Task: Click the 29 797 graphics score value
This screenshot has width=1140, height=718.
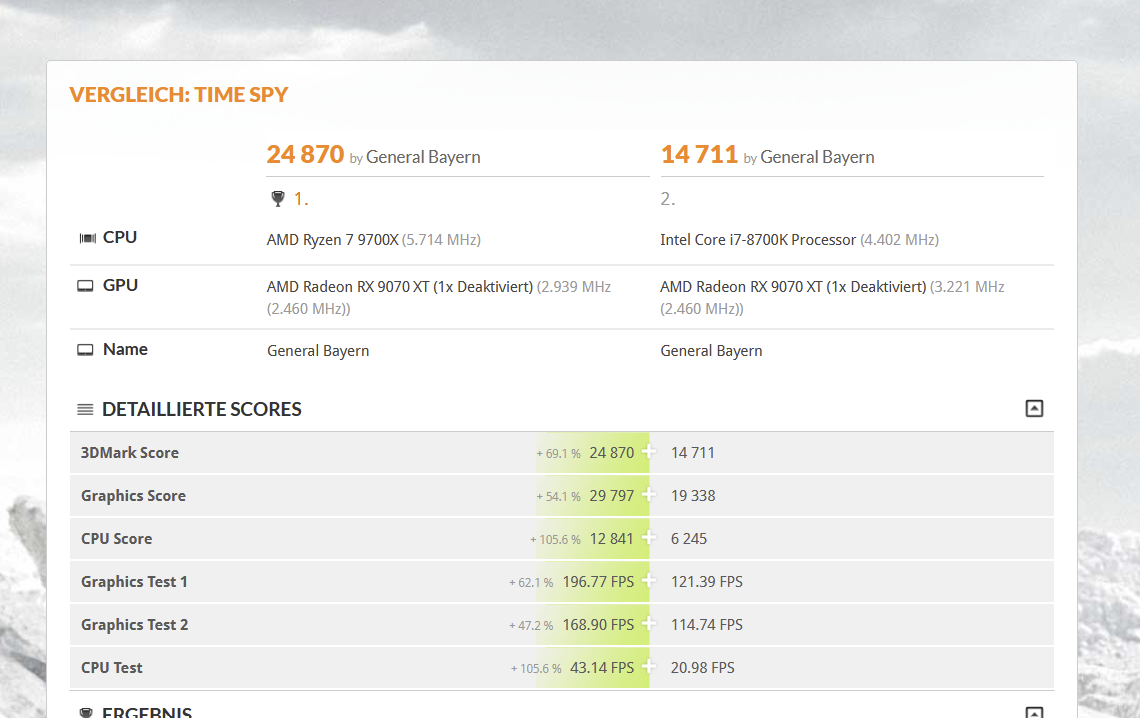Action: (611, 496)
